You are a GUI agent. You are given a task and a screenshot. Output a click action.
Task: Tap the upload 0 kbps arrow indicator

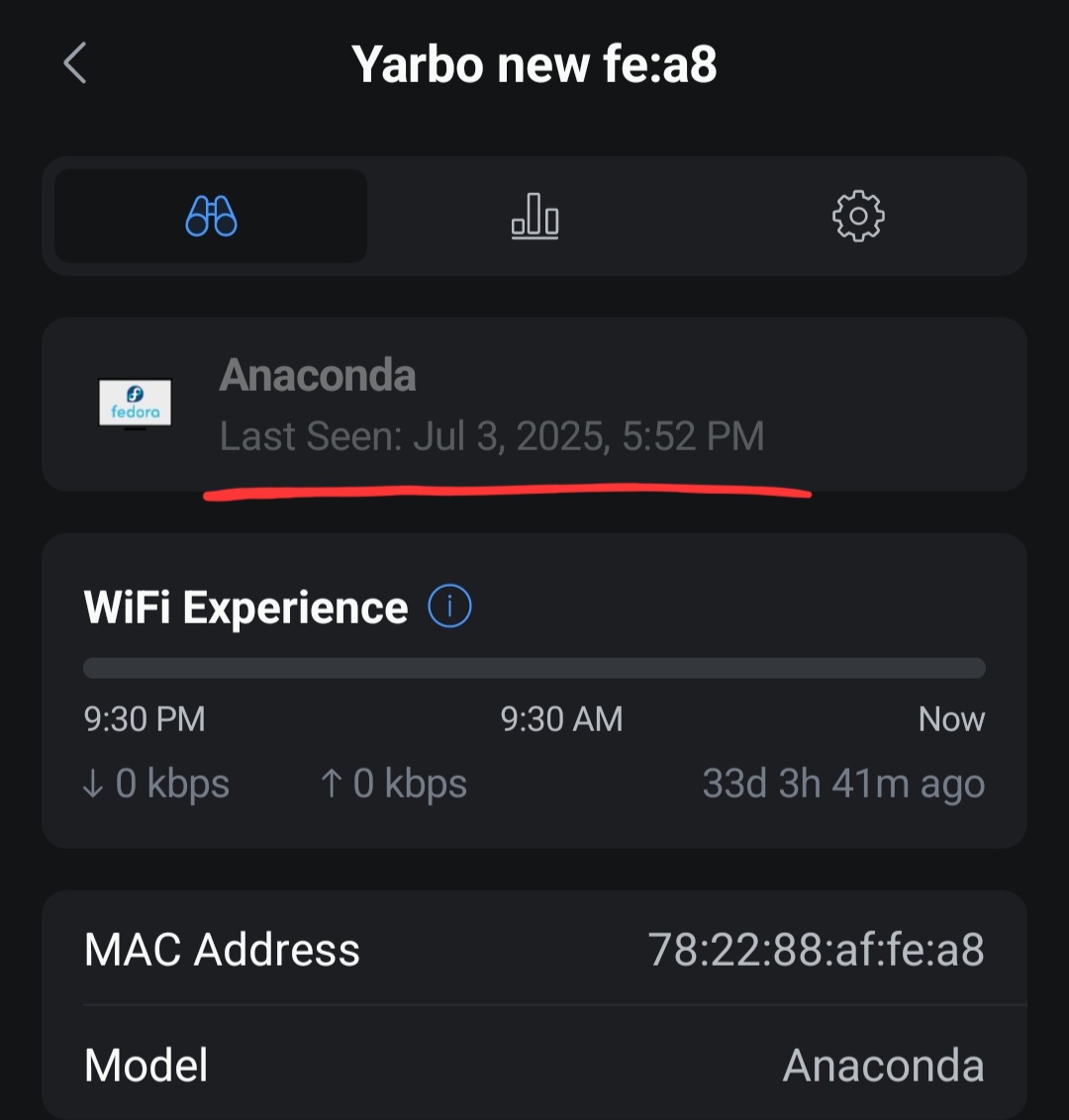pyautogui.click(x=393, y=783)
